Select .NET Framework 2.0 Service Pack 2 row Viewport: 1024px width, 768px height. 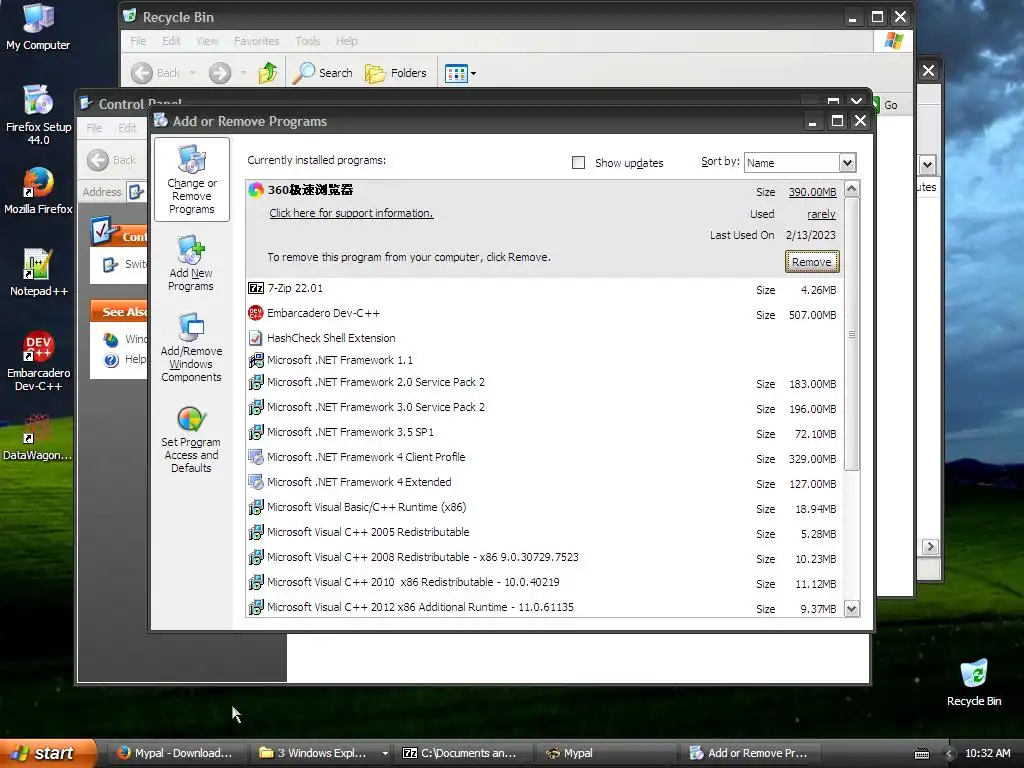click(543, 383)
